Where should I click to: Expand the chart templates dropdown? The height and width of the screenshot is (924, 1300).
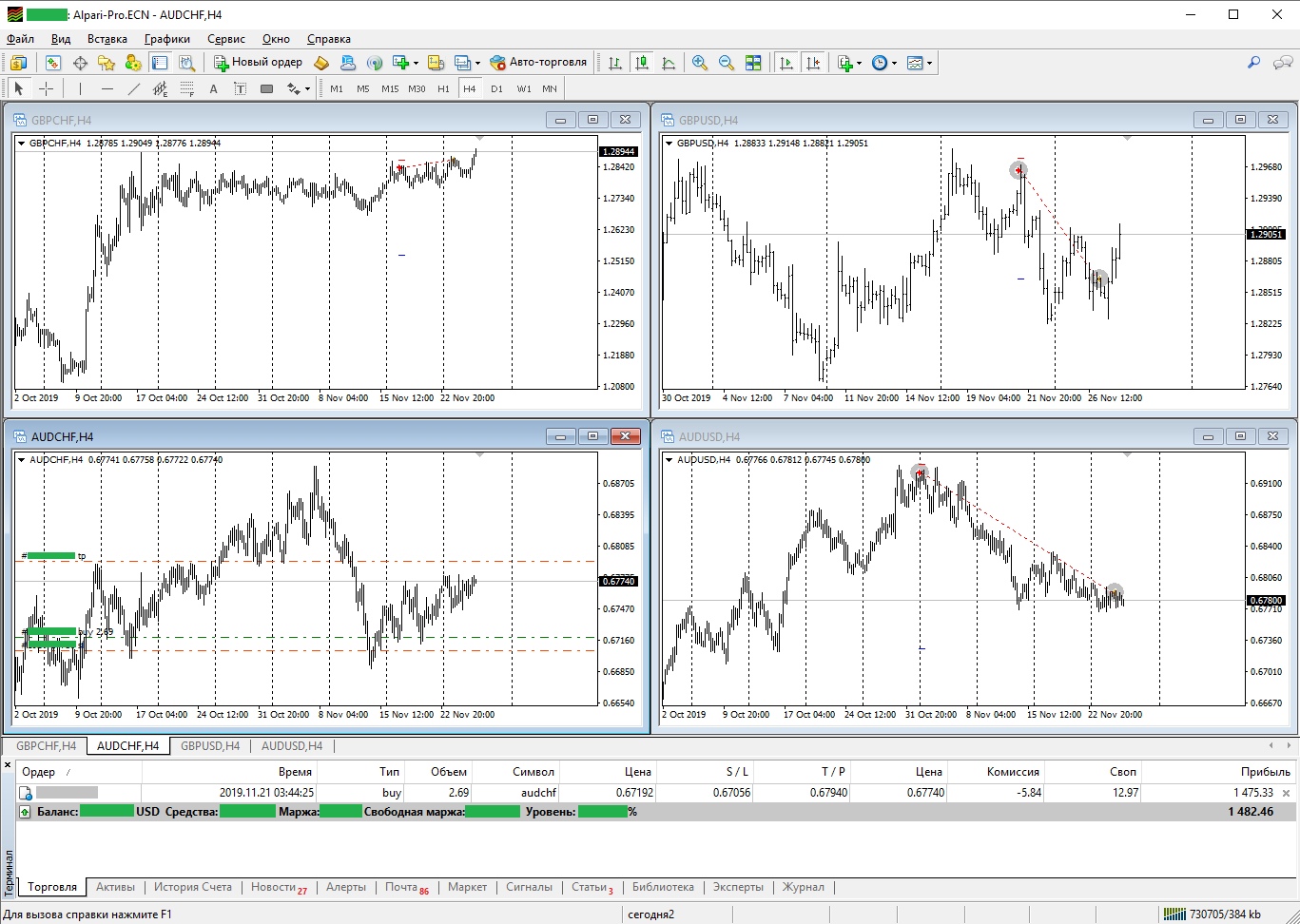click(929, 63)
